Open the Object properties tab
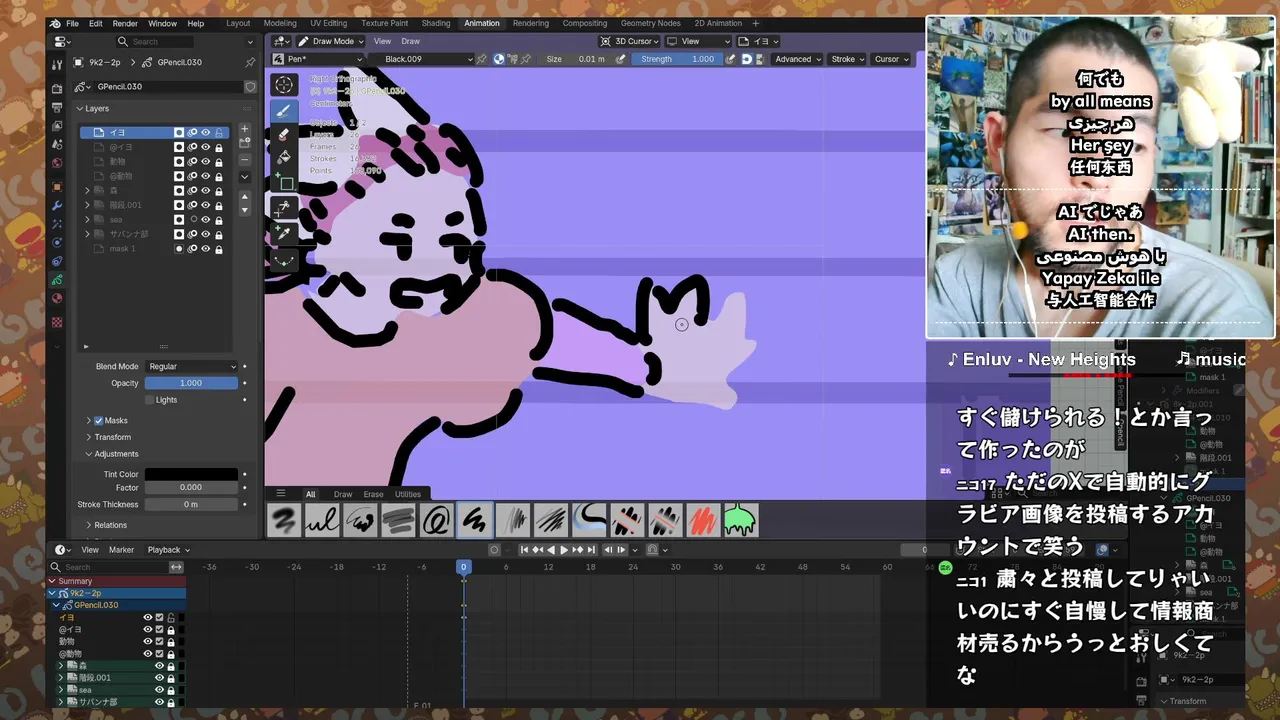The height and width of the screenshot is (720, 1280). [x=57, y=187]
